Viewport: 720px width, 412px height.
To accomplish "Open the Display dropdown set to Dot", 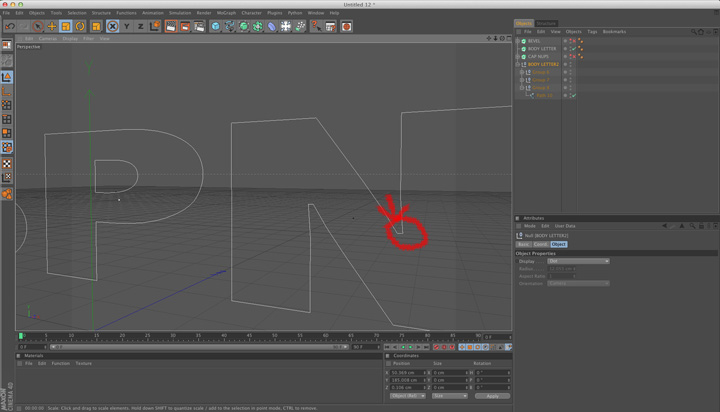I will click(x=577, y=261).
